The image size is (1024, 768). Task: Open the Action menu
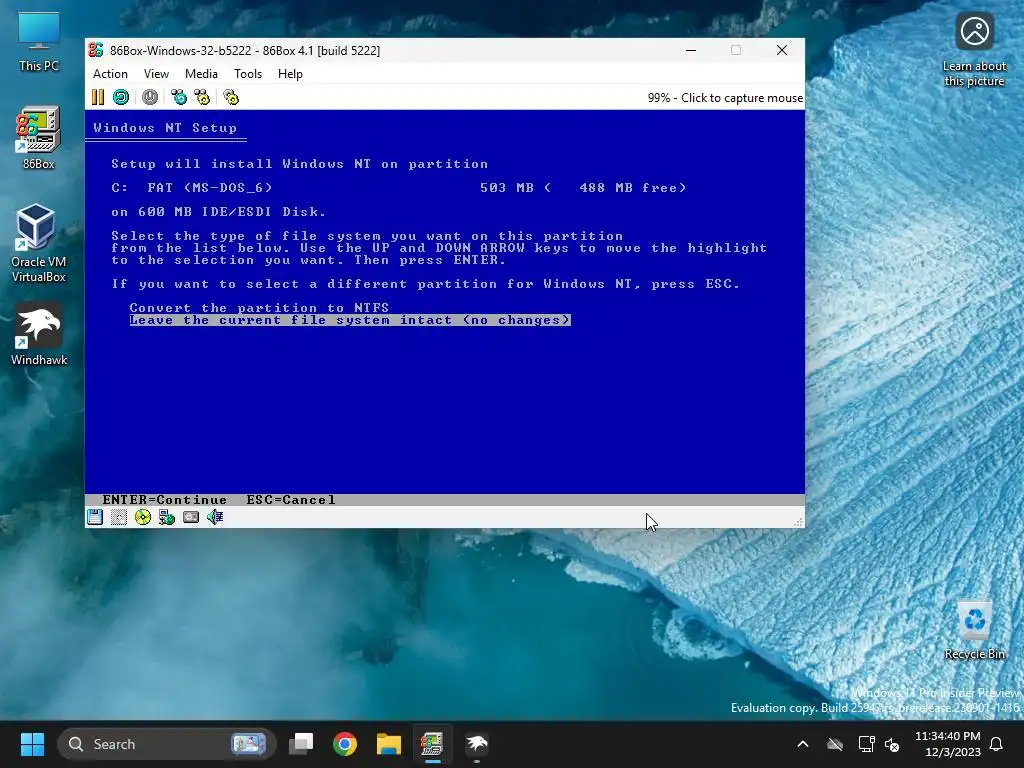(x=110, y=74)
